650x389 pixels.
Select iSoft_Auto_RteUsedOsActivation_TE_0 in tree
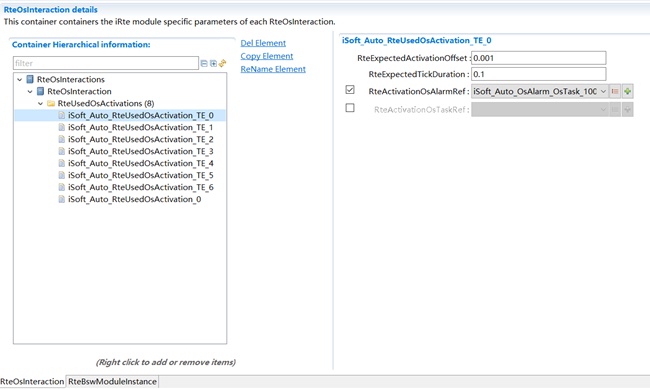coord(141,115)
